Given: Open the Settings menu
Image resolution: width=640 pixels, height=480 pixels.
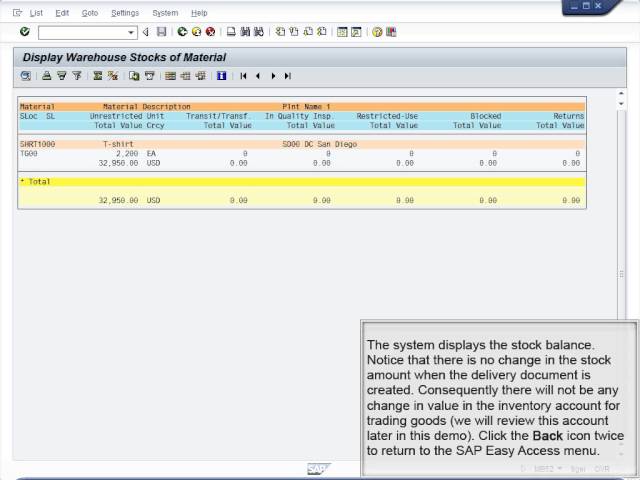Looking at the screenshot, I should (x=125, y=13).
